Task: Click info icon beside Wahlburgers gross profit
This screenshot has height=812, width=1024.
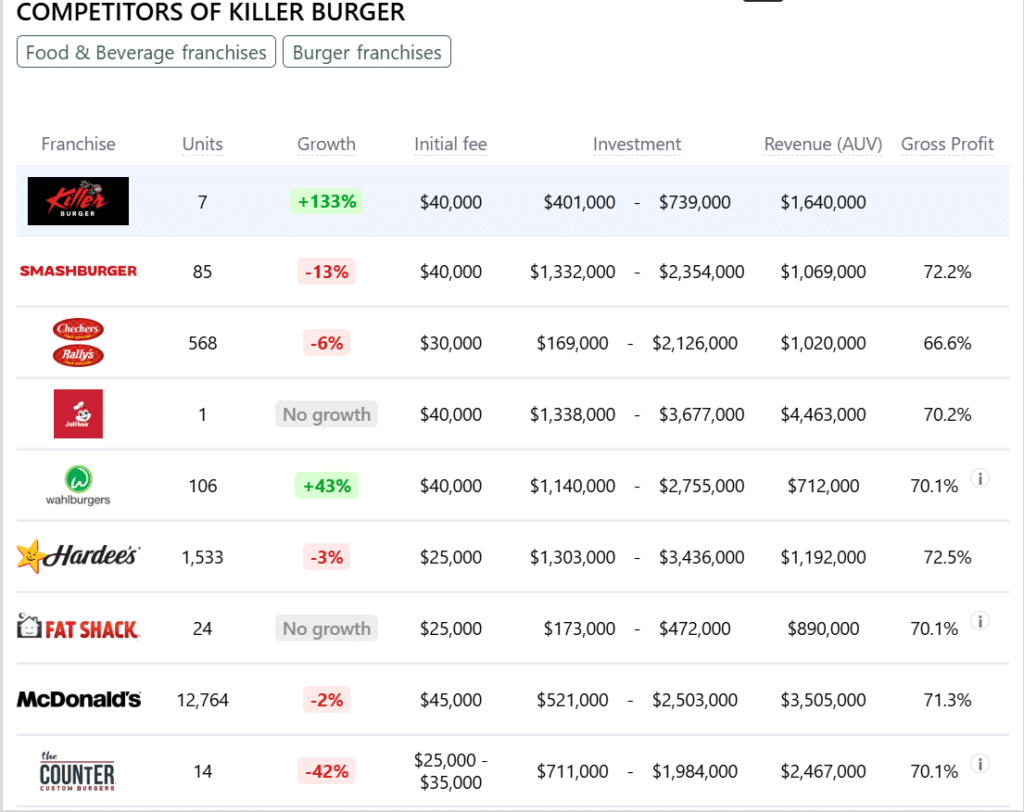Action: click(x=980, y=479)
